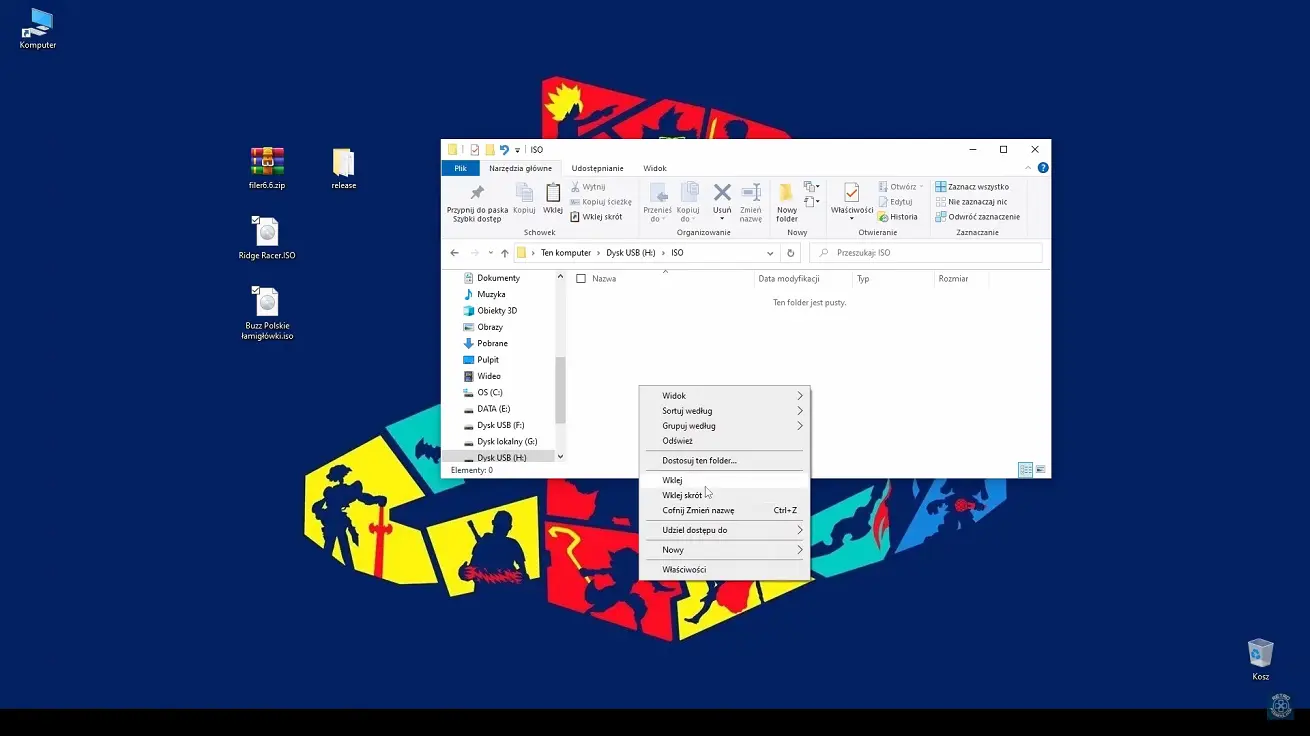This screenshot has height=736, width=1310.
Task: Open Właściwości in the ribbon
Action: tap(852, 199)
